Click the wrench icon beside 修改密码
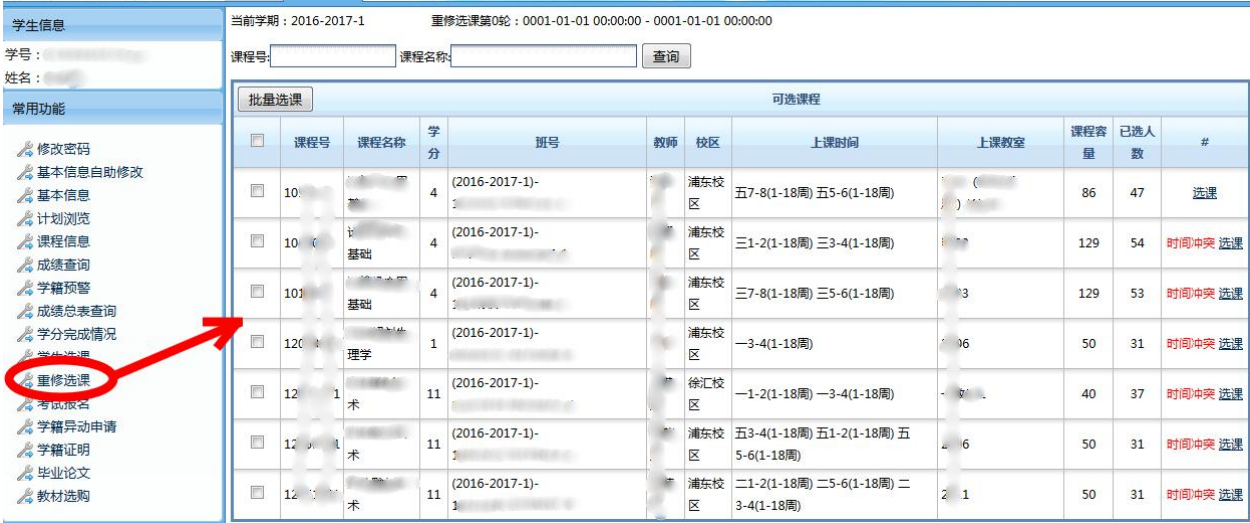This screenshot has width=1250, height=523. [x=26, y=149]
